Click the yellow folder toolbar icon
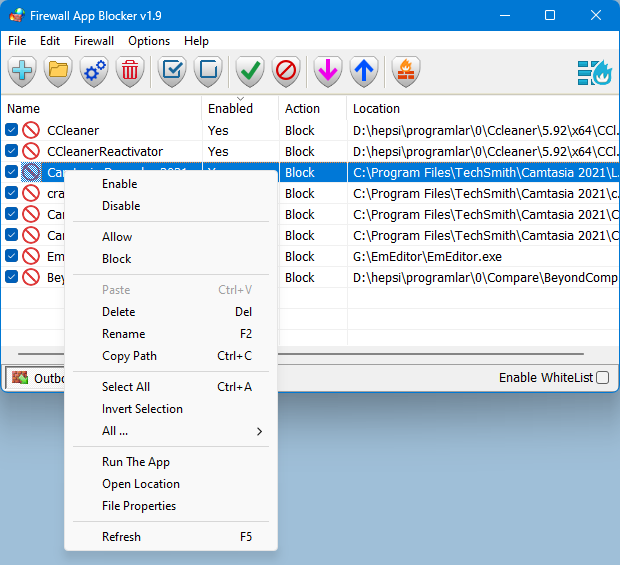Screen dimensions: 620x565 (x=58, y=71)
